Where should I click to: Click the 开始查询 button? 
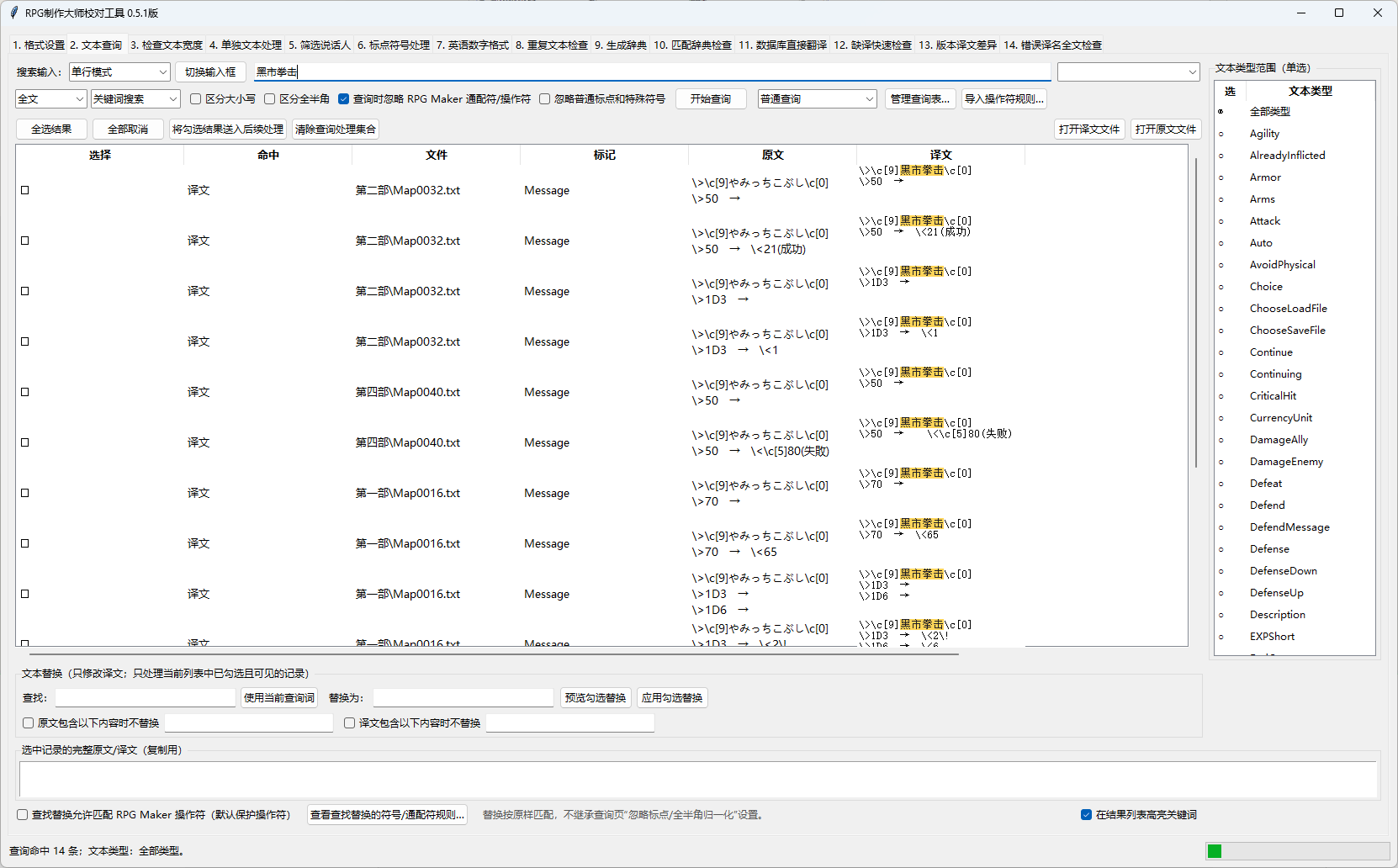point(711,98)
